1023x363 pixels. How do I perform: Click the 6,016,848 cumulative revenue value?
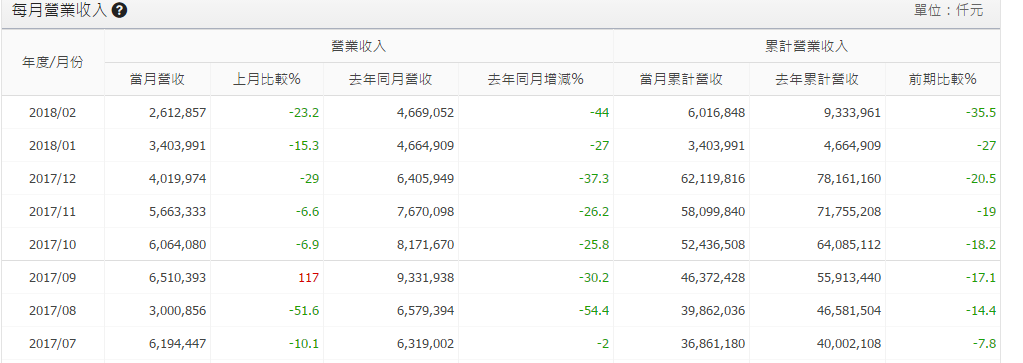[716, 113]
